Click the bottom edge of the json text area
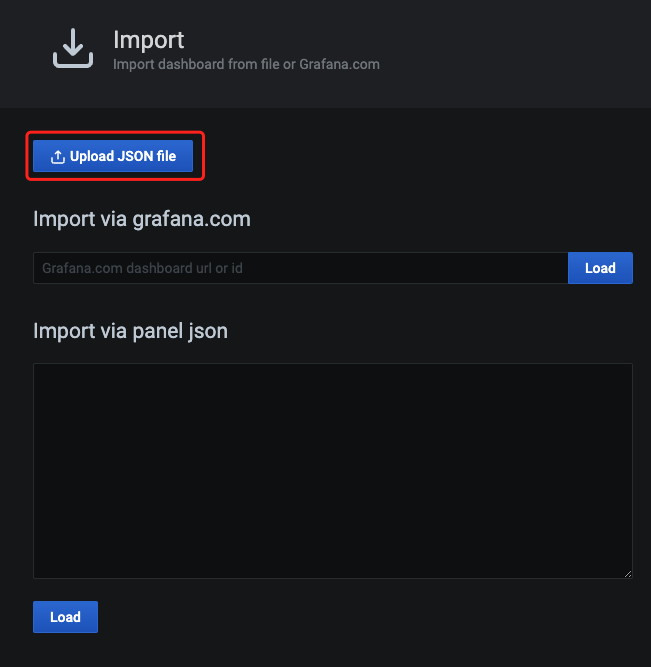The image size is (651, 667). click(333, 578)
